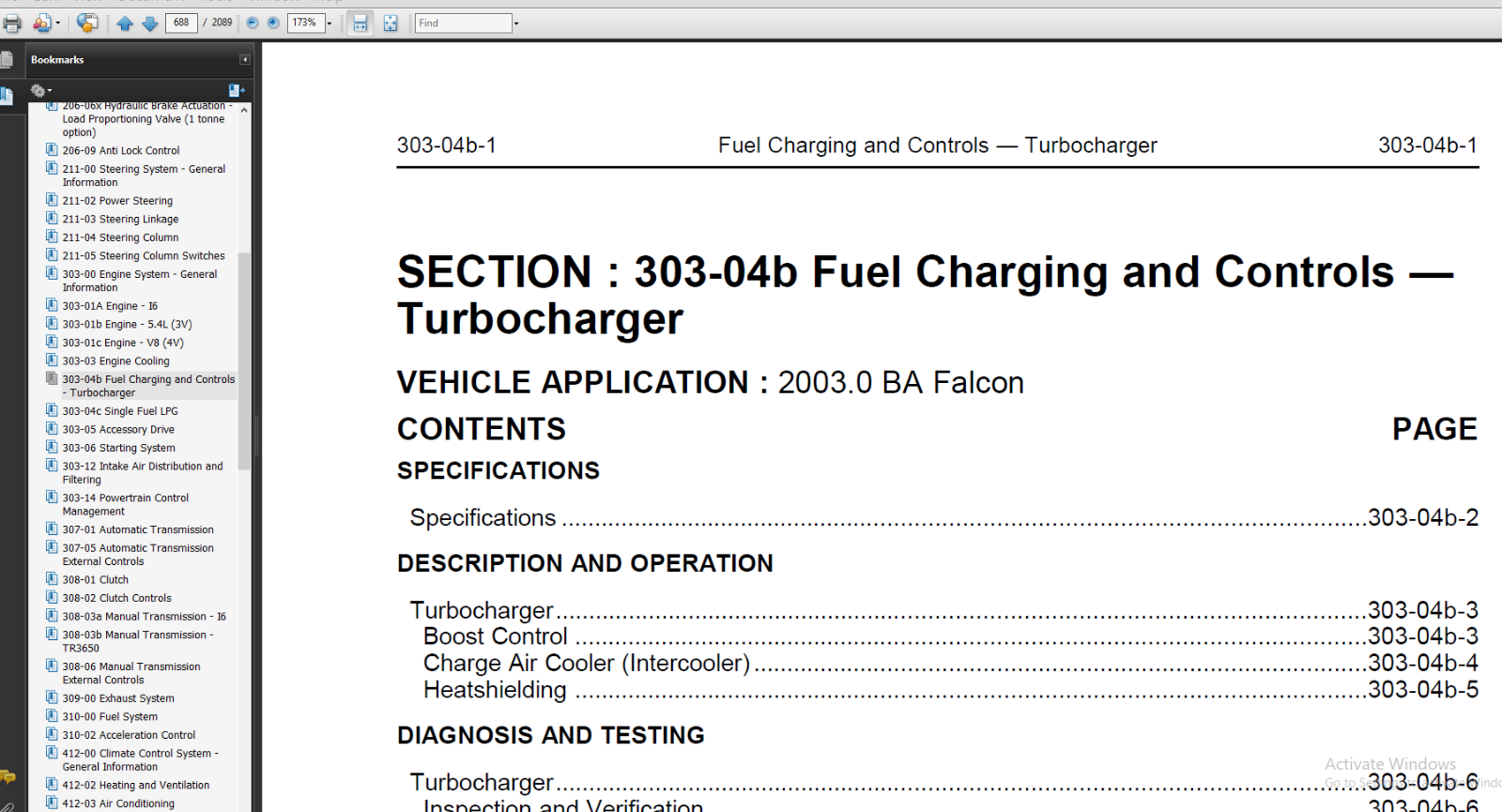Open the Comments panel speech bubble icon
This screenshot has height=812, width=1502.
pos(8,777)
